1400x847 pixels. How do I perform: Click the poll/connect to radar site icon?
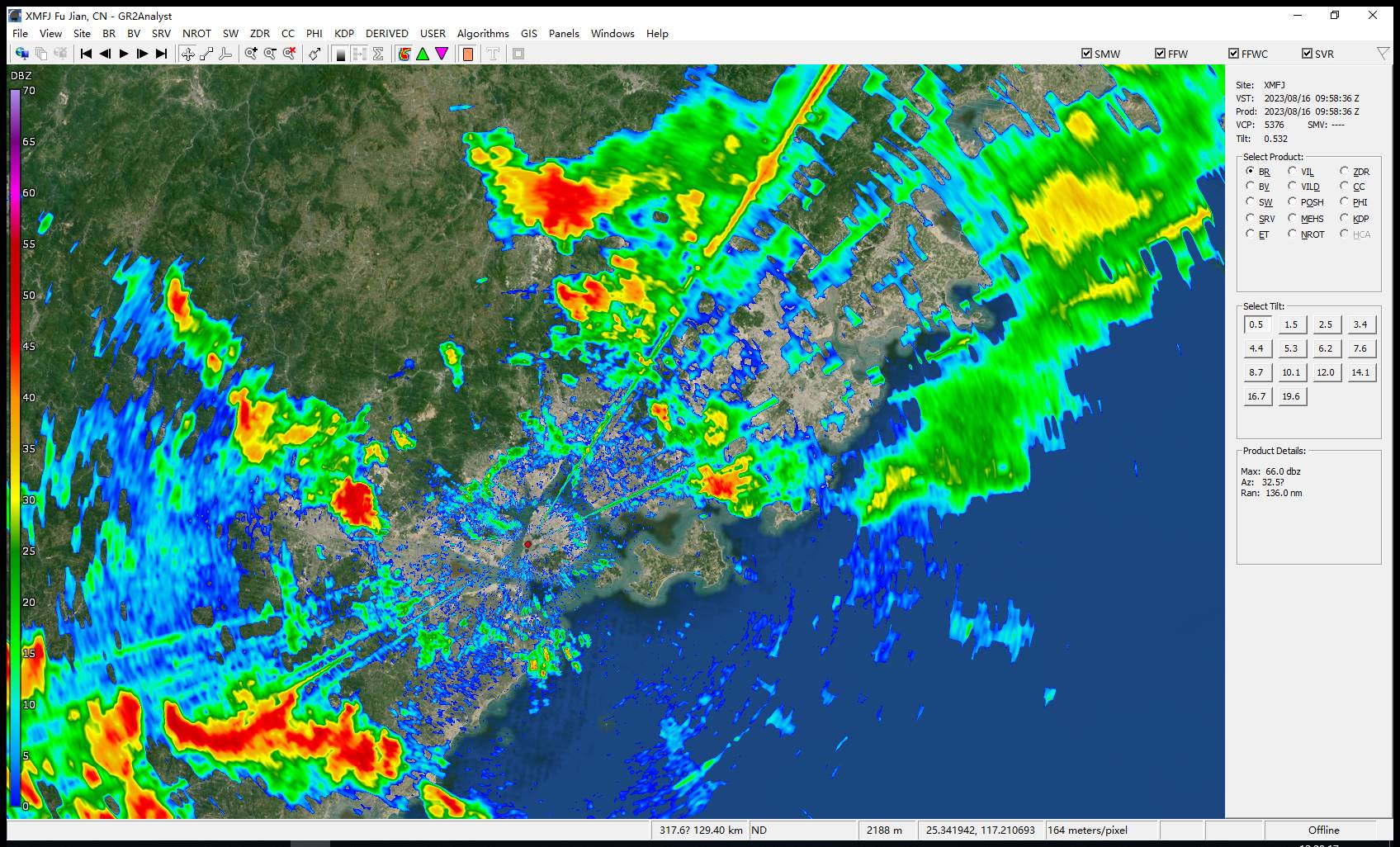coord(22,54)
